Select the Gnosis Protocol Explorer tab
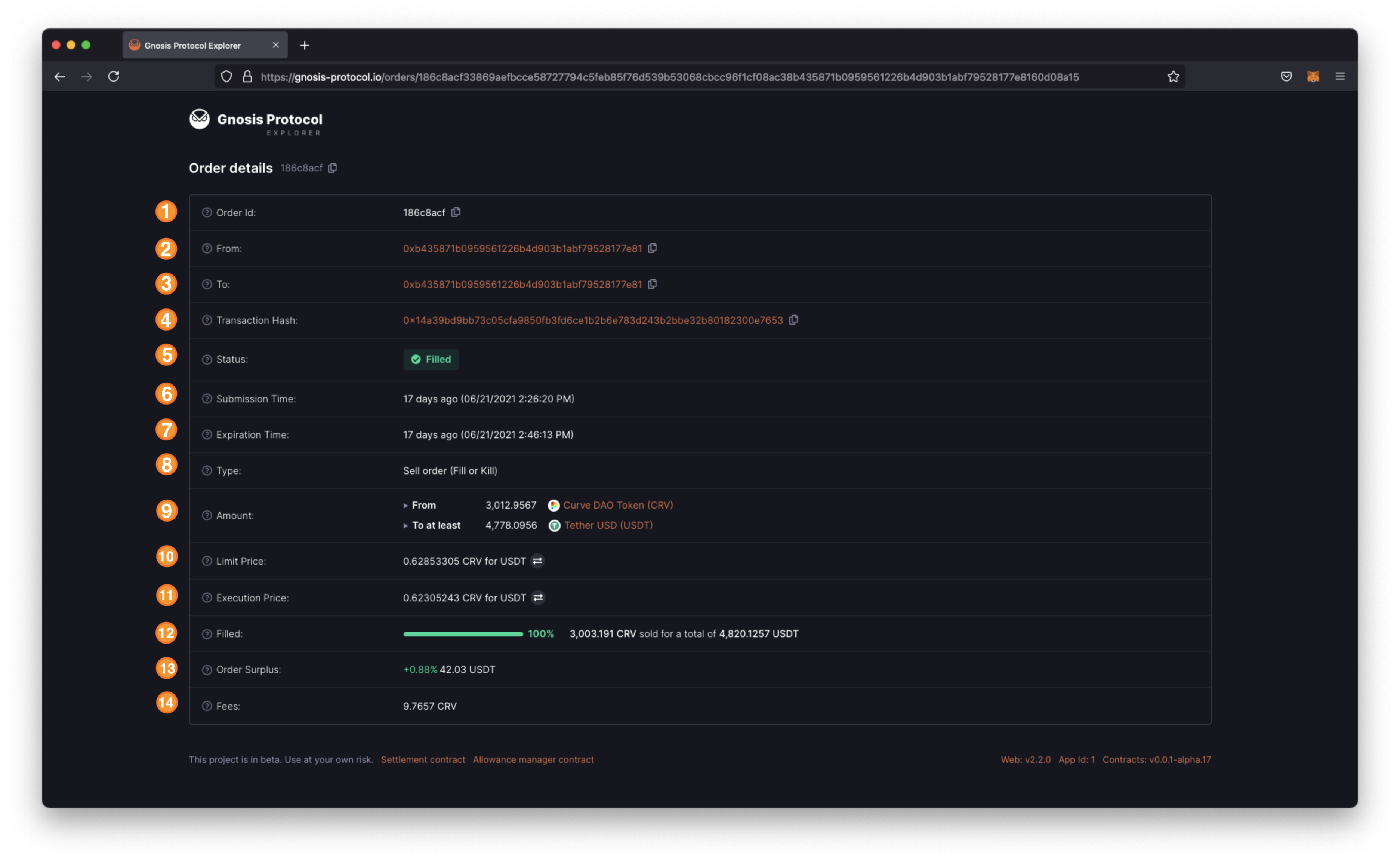The width and height of the screenshot is (1400, 863). (x=192, y=46)
